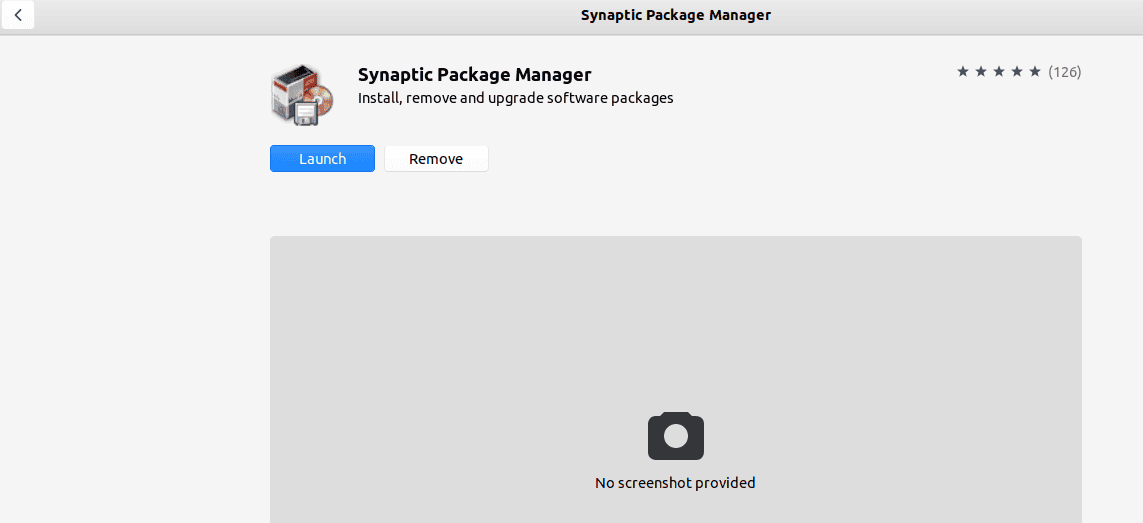Click the header bar window title
This screenshot has width=1143, height=523.
676,15
